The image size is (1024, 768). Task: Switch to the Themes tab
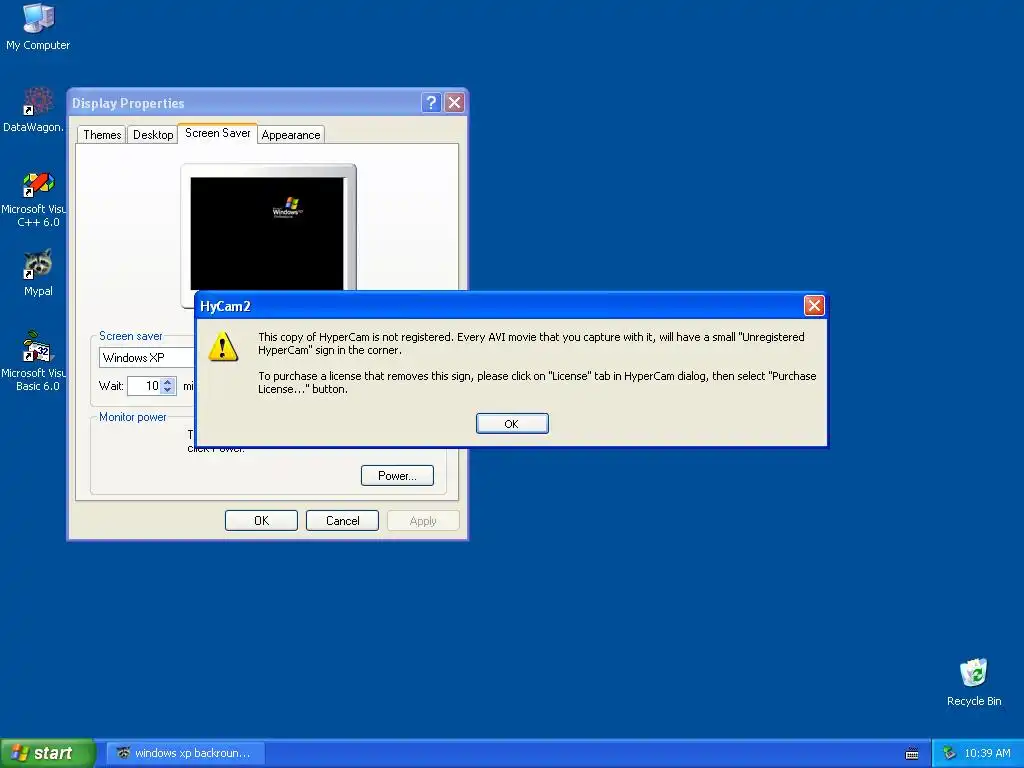click(102, 135)
